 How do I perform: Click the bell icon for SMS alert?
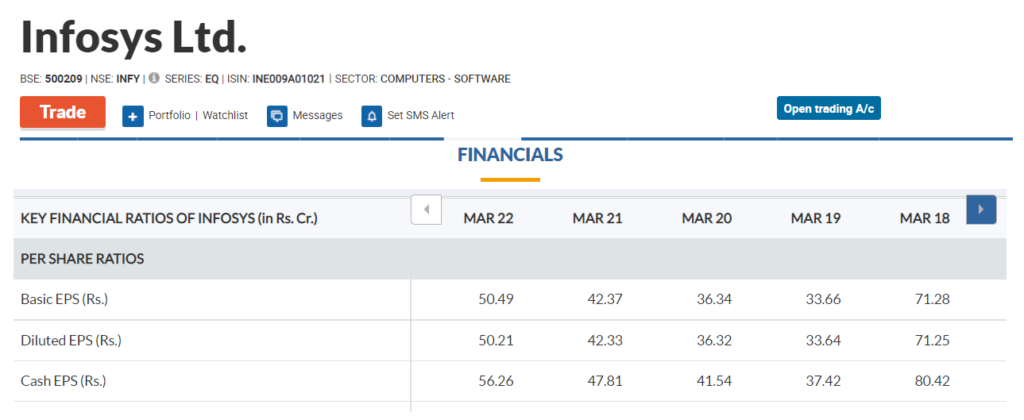372,116
